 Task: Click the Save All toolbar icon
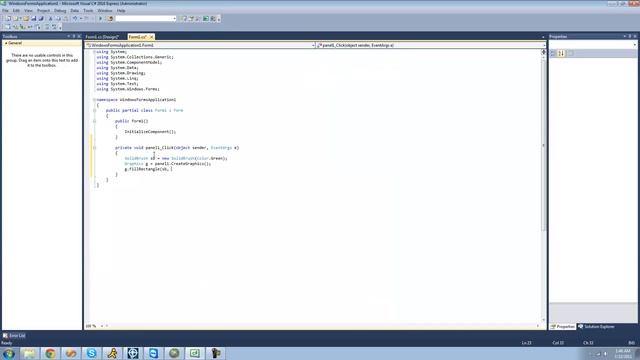pyautogui.click(x=41, y=19)
